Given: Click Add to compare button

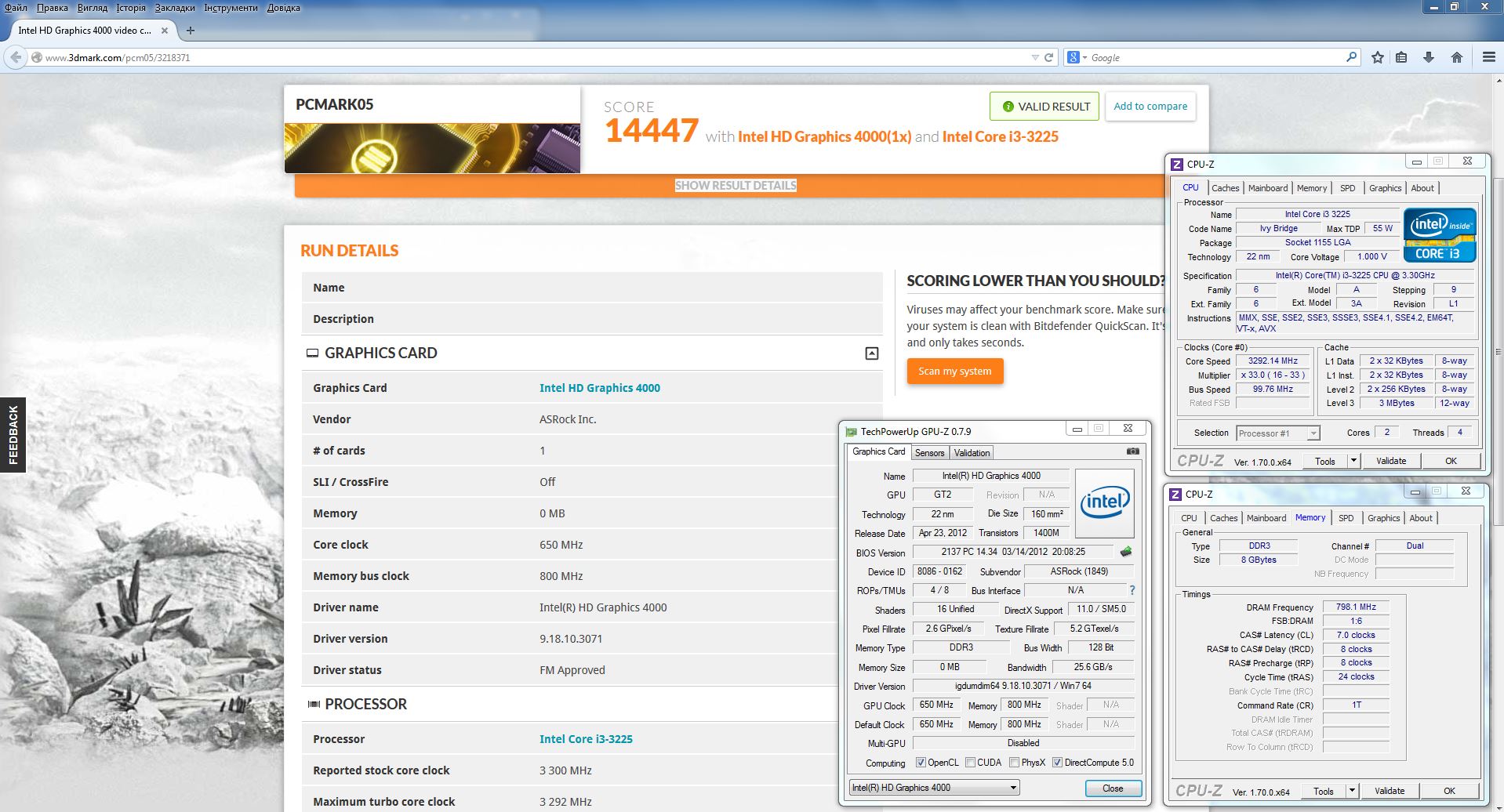Looking at the screenshot, I should point(1150,107).
